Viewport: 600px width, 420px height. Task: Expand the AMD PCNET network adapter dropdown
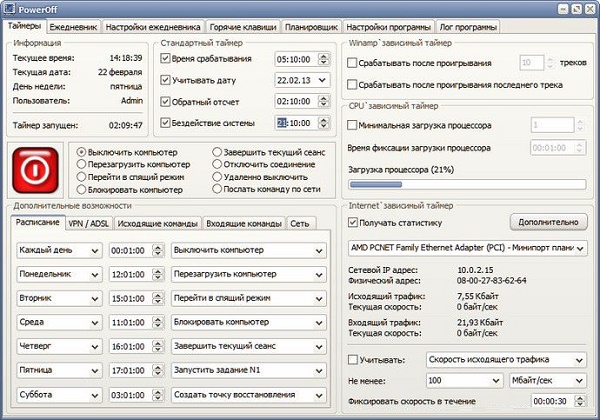(x=466, y=247)
